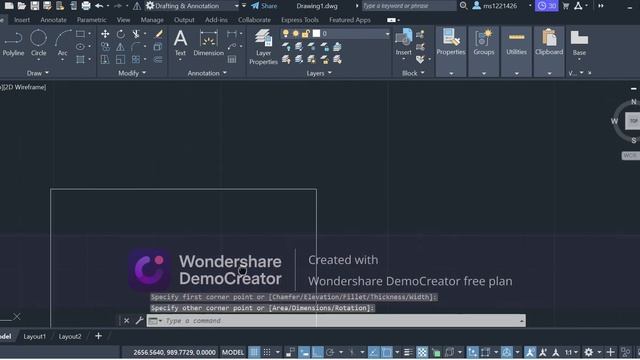Click the Share button

[x=264, y=6]
